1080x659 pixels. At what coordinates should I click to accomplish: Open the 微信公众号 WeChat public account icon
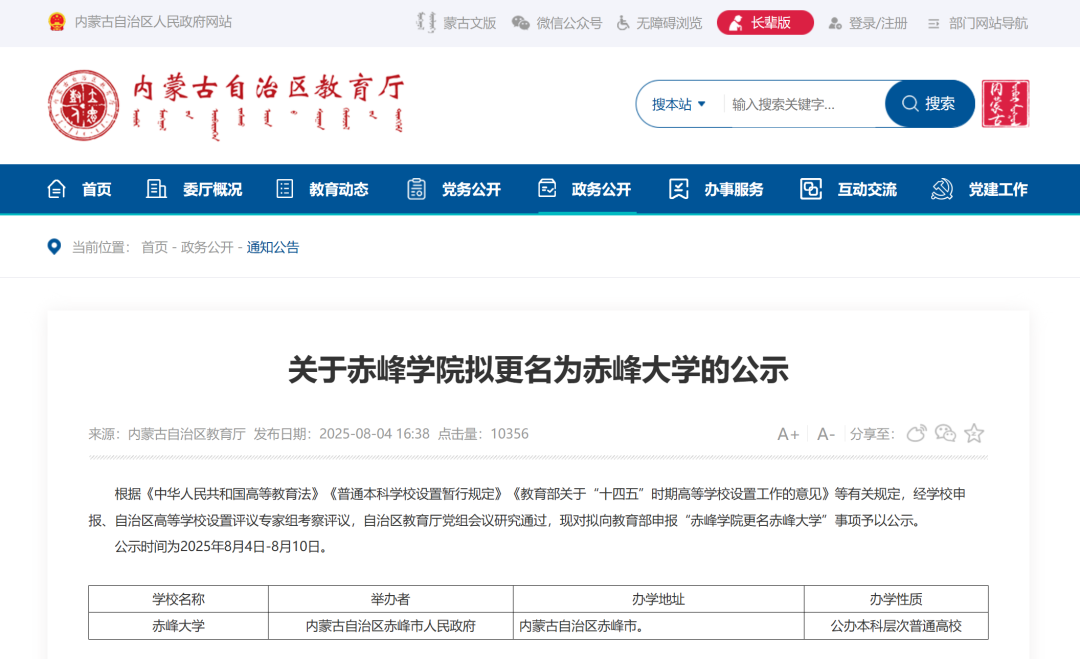[520, 22]
